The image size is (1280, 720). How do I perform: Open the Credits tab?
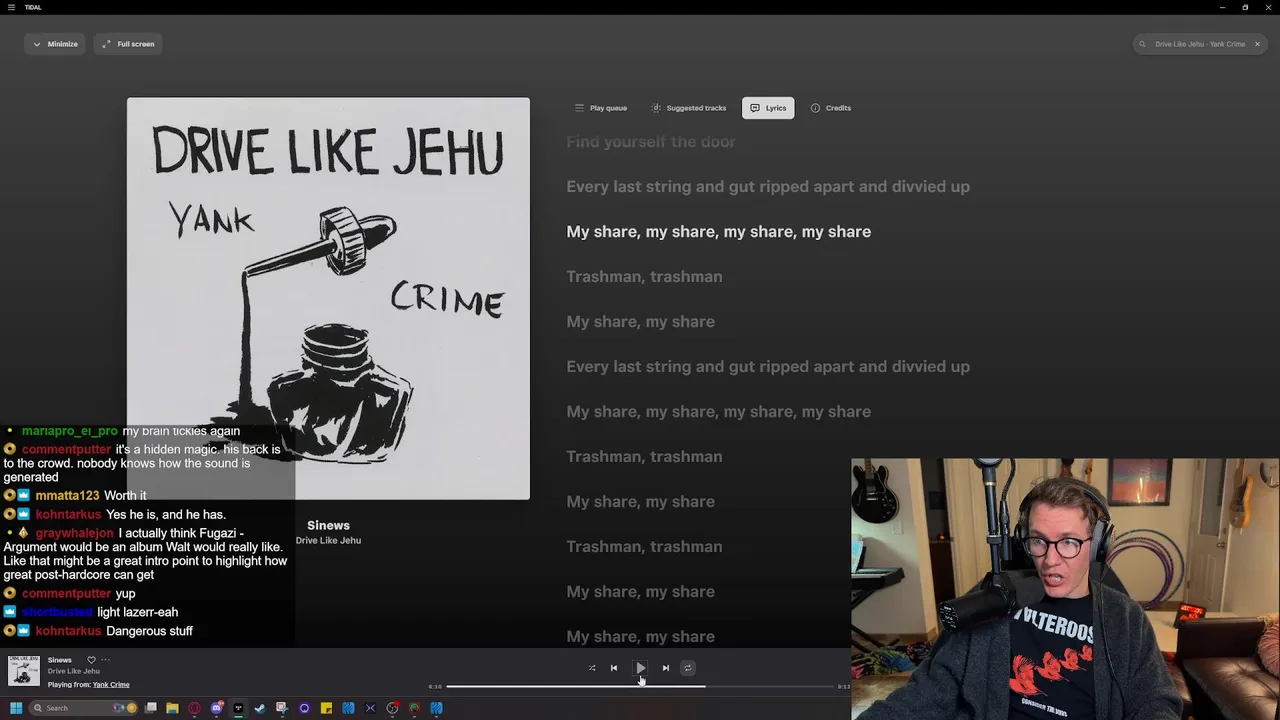tap(831, 108)
